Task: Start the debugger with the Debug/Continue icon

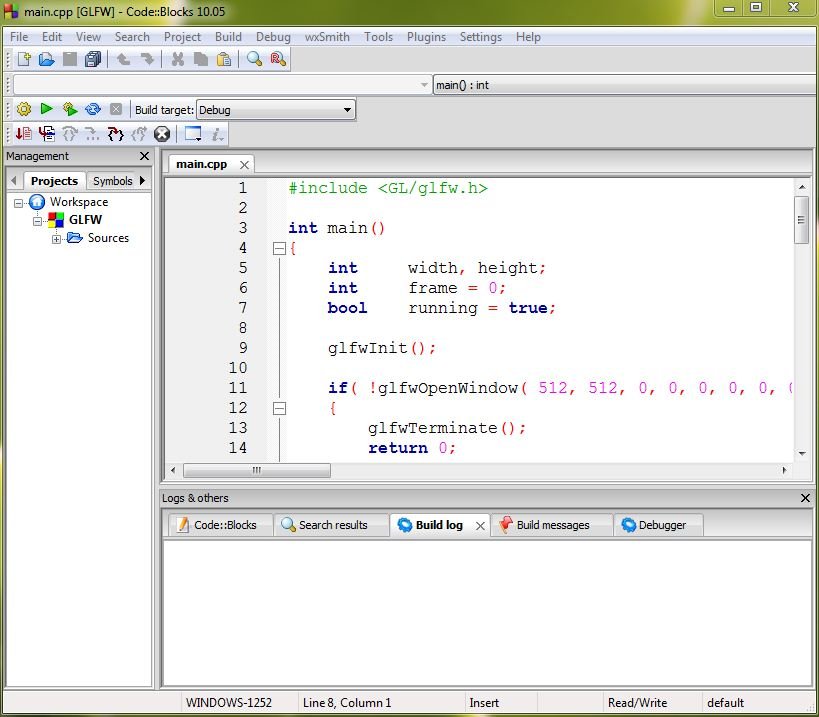Action: [x=24, y=134]
